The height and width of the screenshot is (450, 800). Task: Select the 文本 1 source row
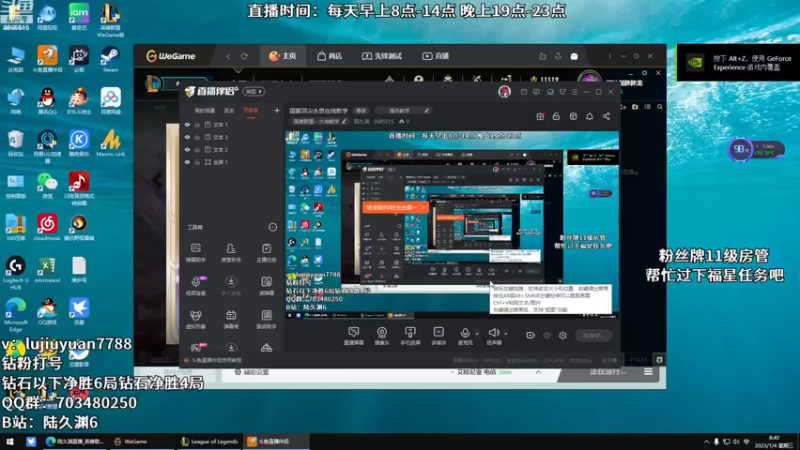231,124
